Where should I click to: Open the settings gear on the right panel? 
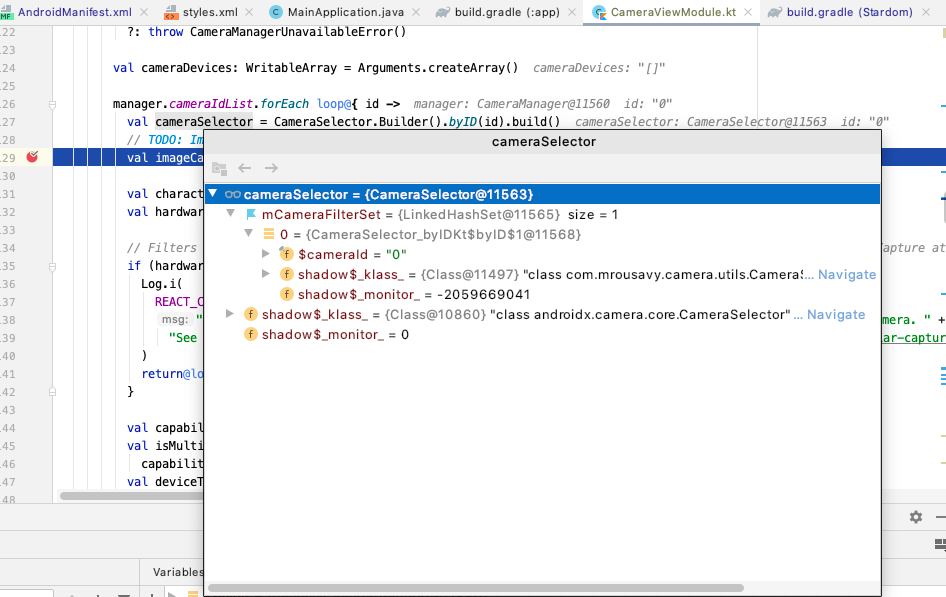pyautogui.click(x=915, y=516)
